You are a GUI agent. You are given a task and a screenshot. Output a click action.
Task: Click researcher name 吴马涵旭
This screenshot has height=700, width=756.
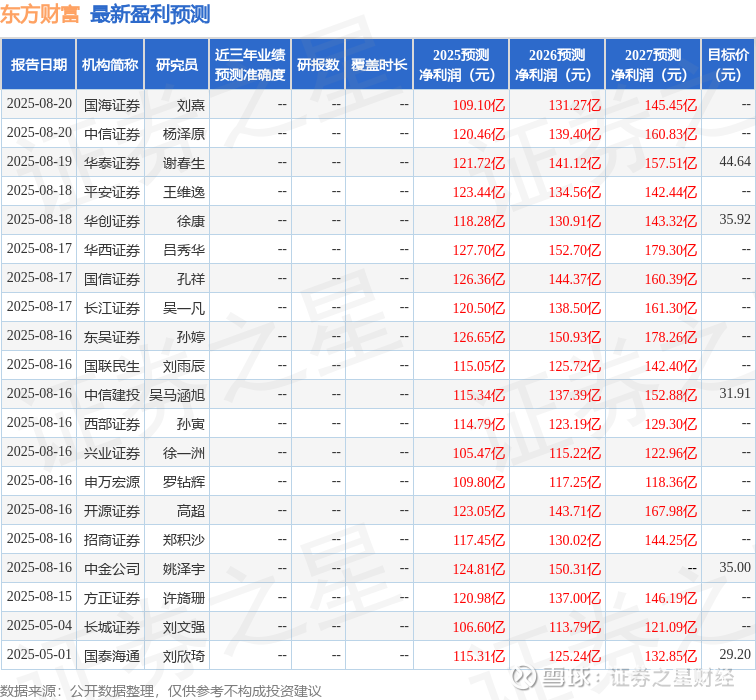tap(177, 395)
